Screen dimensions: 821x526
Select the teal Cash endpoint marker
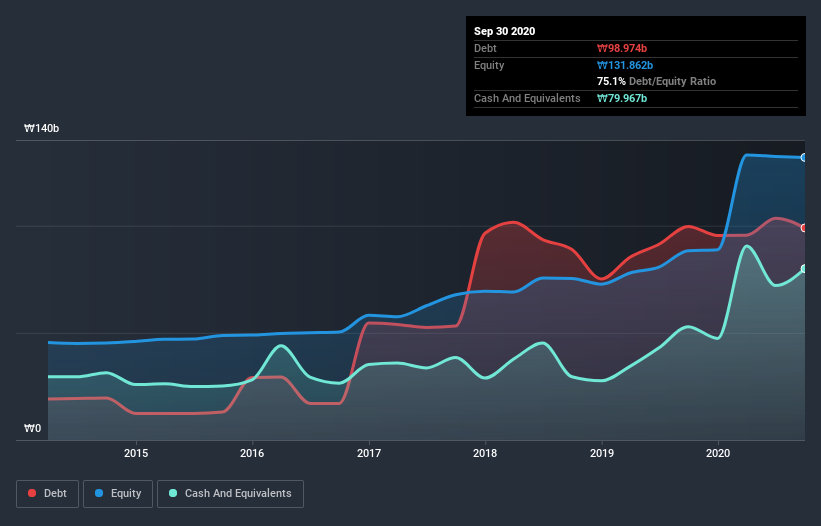804,268
